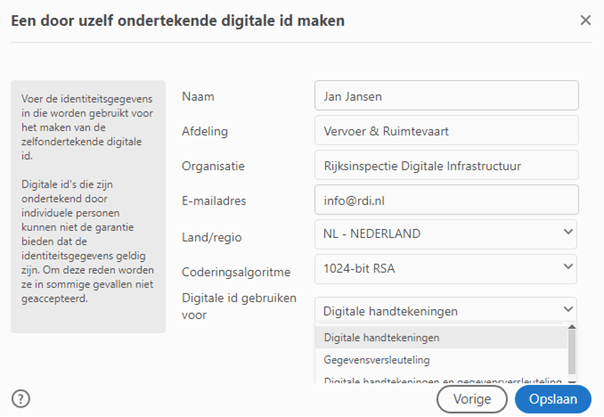
Task: Close the digital ID dialog
Action: pyautogui.click(x=586, y=20)
